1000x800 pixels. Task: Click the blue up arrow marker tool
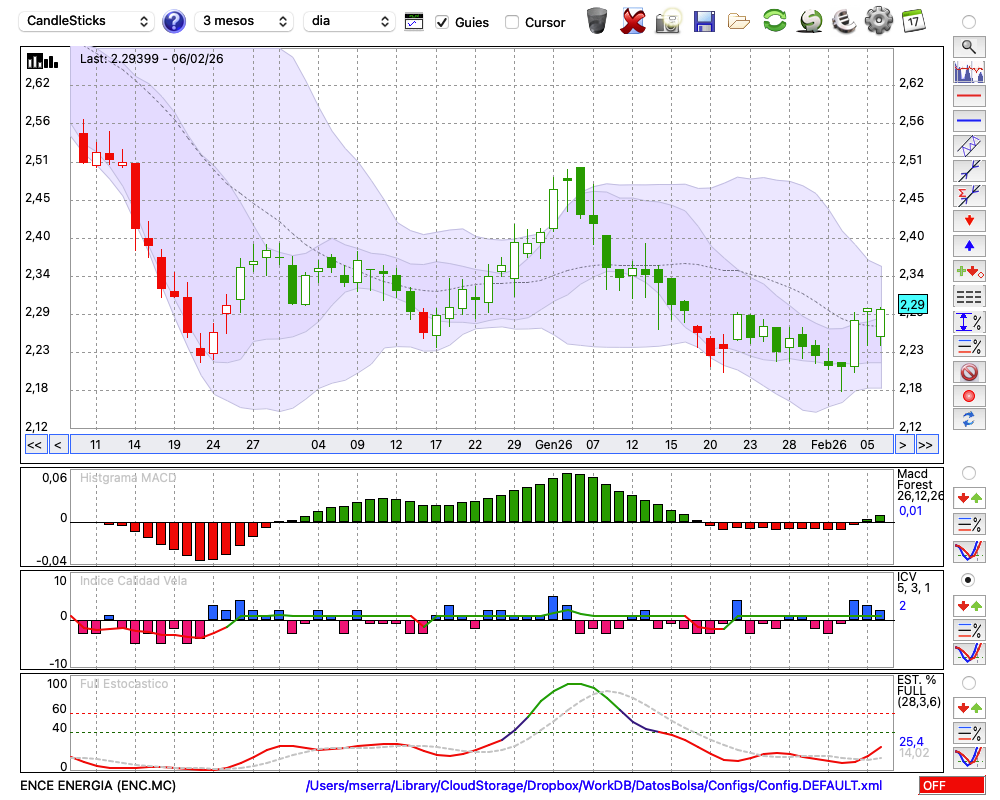[969, 246]
